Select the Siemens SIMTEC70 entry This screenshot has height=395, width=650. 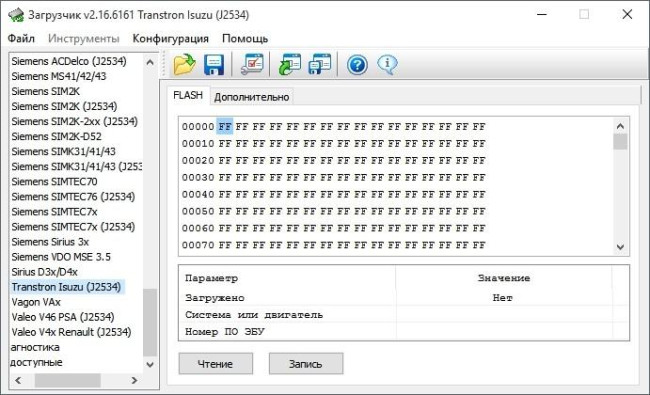(x=54, y=182)
